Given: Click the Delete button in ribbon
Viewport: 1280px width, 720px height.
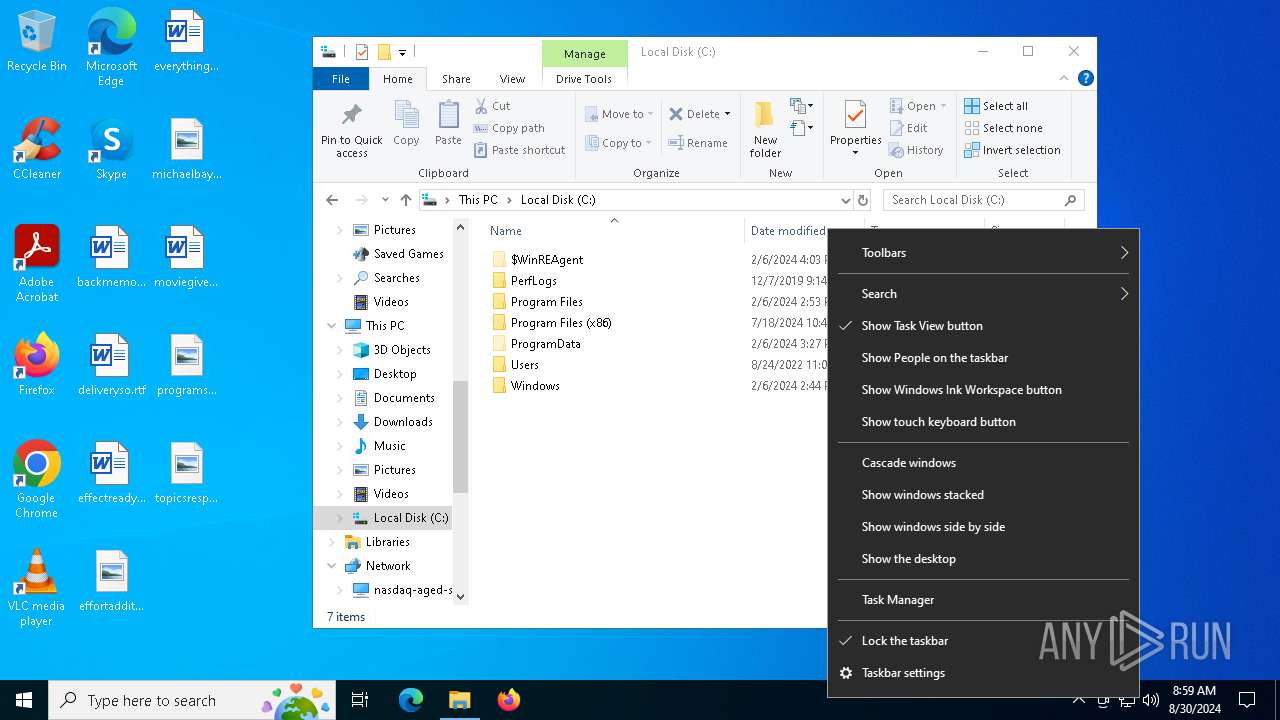Looking at the screenshot, I should coord(699,114).
